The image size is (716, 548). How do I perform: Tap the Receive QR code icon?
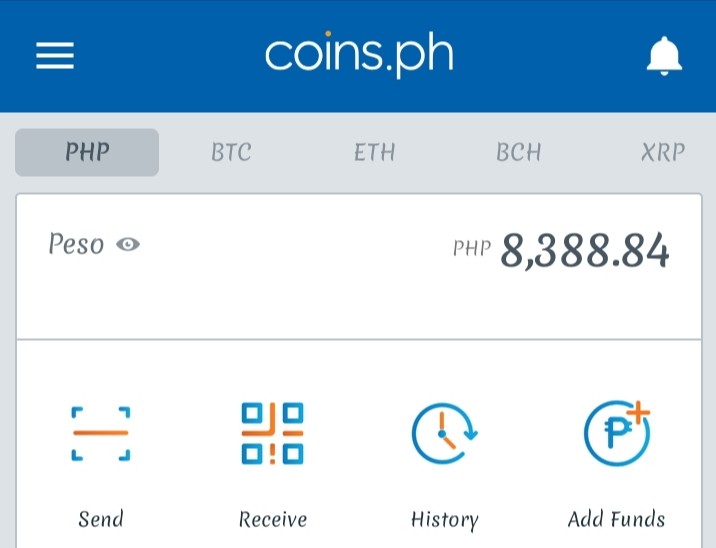273,433
